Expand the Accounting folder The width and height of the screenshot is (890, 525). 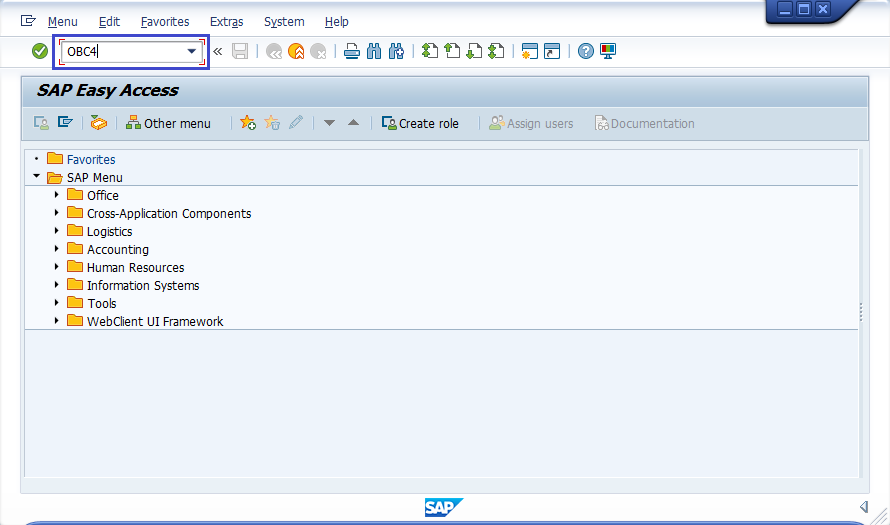click(56, 249)
